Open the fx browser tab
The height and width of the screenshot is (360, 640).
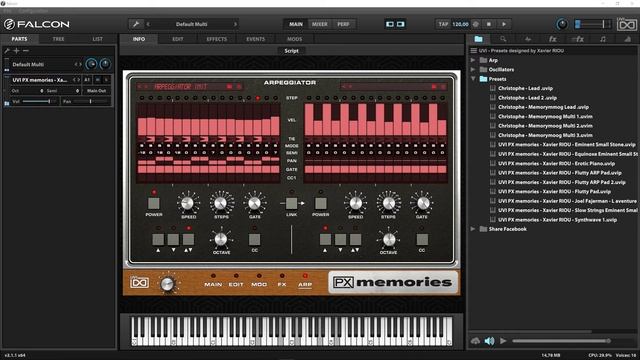coord(552,39)
